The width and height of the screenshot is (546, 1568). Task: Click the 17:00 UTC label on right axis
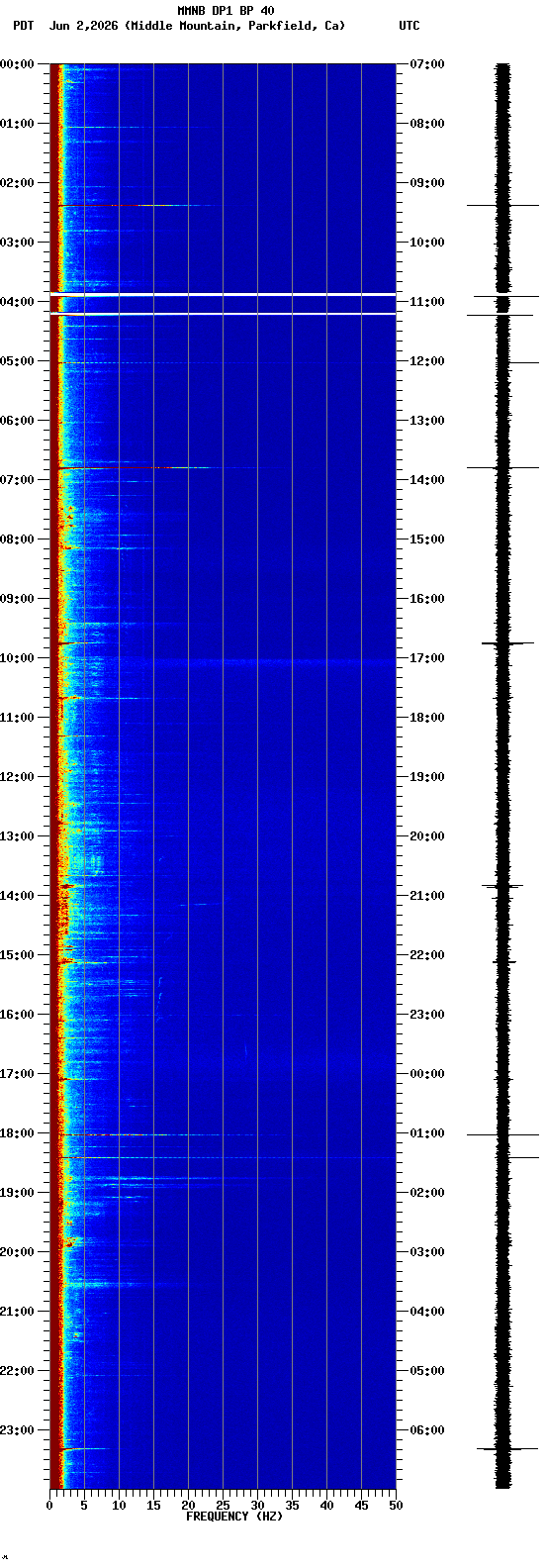click(427, 658)
